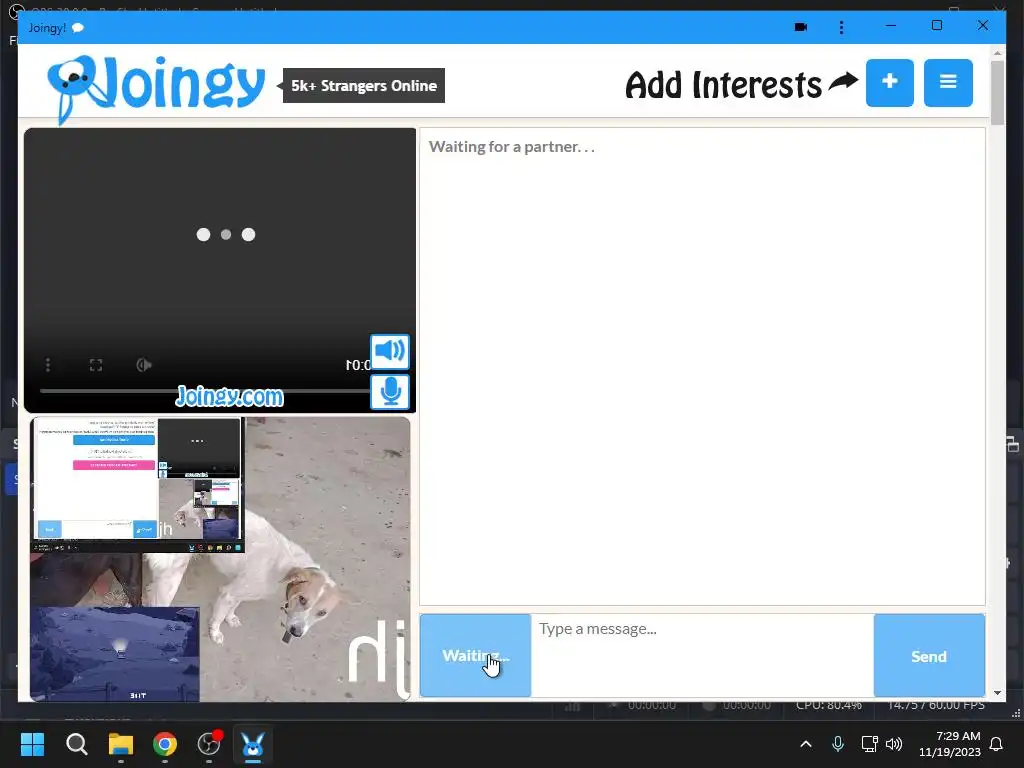Click the tray volume icon
Viewport: 1024px width, 768px height.
click(x=894, y=744)
